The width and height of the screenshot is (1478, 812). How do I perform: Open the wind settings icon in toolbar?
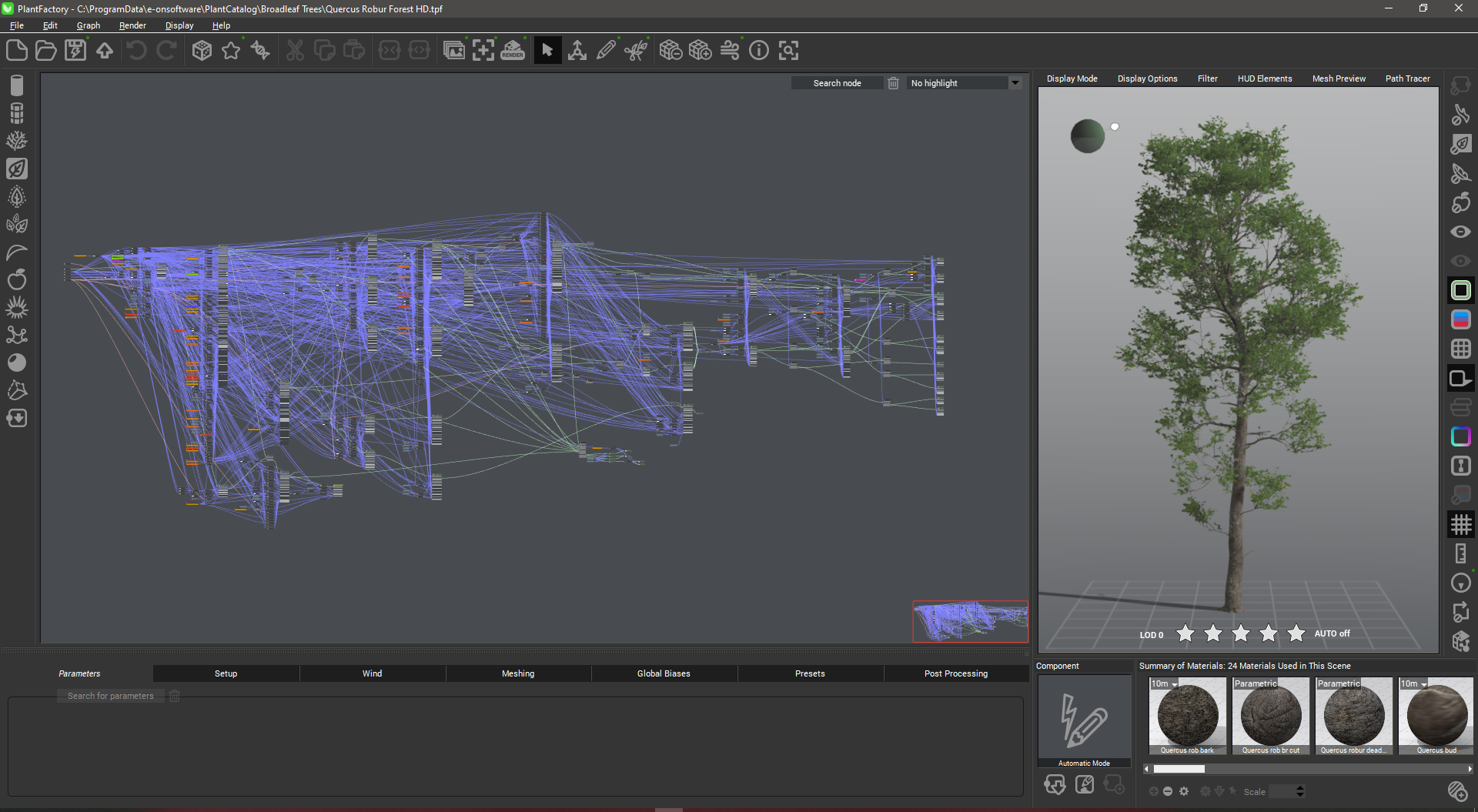point(729,51)
